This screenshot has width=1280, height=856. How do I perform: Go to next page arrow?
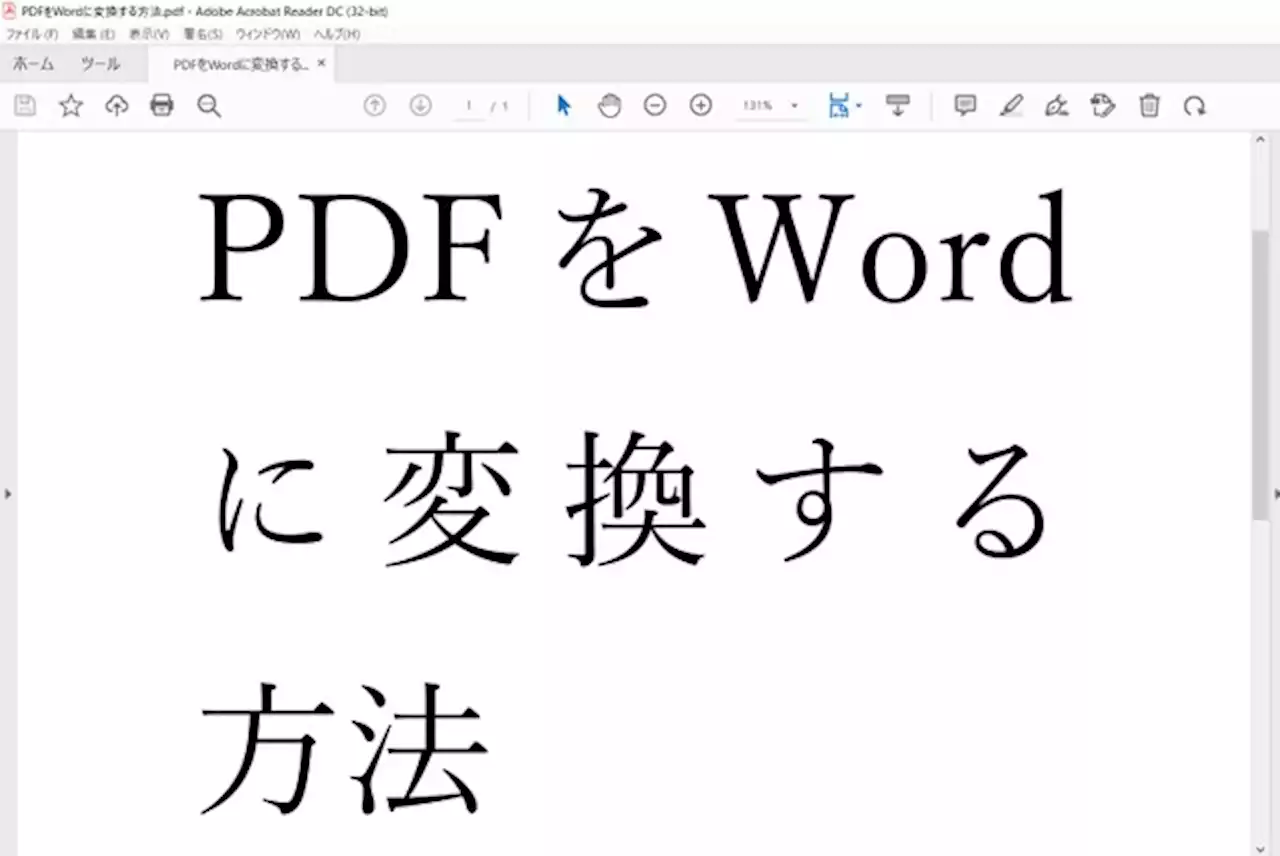(x=421, y=105)
